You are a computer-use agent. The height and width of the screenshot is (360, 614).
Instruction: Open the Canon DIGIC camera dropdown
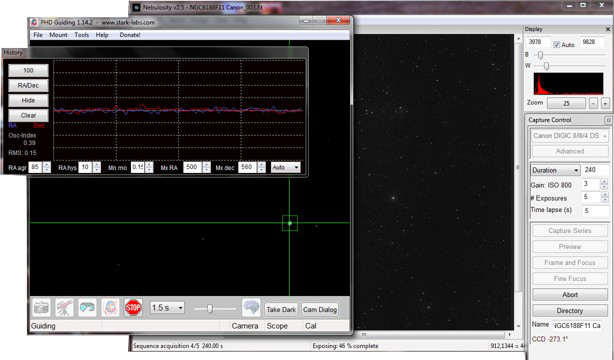point(570,136)
